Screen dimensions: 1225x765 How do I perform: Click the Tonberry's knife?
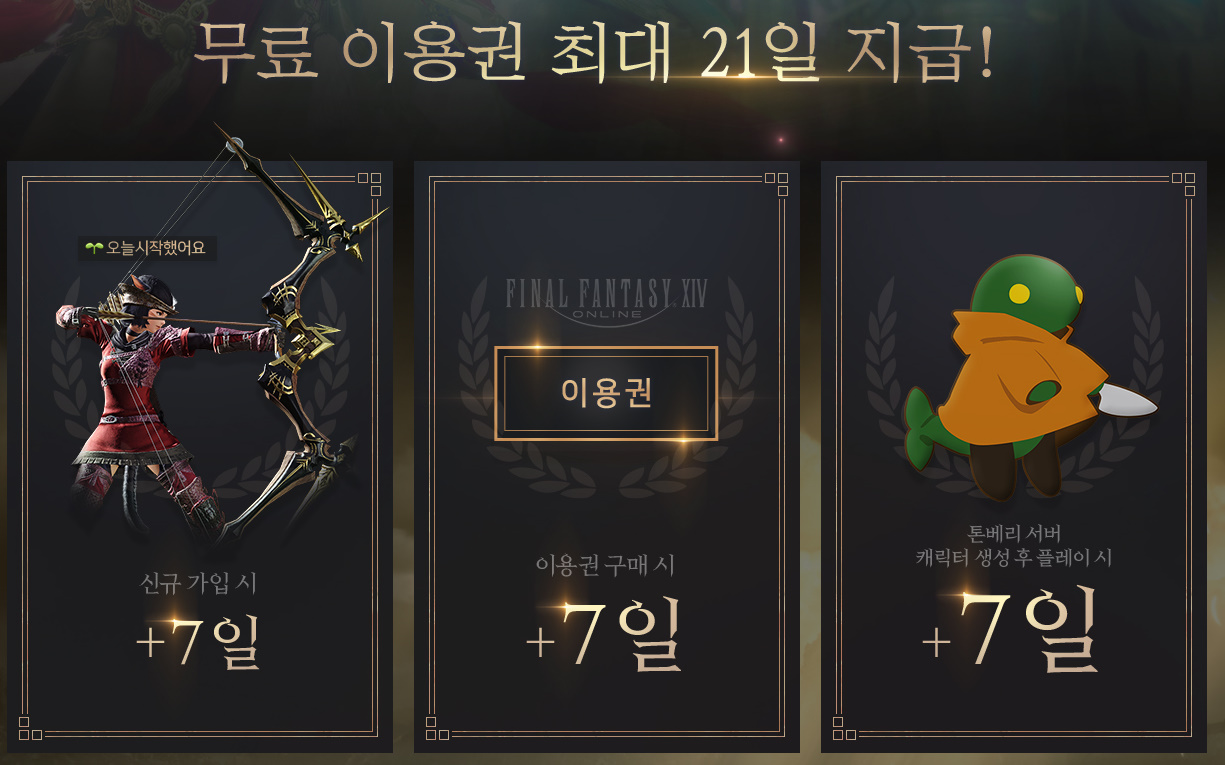1128,398
